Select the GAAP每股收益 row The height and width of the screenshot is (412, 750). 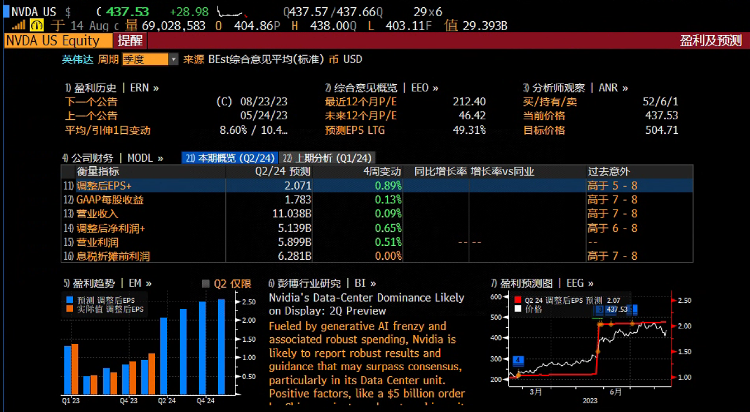pos(377,200)
